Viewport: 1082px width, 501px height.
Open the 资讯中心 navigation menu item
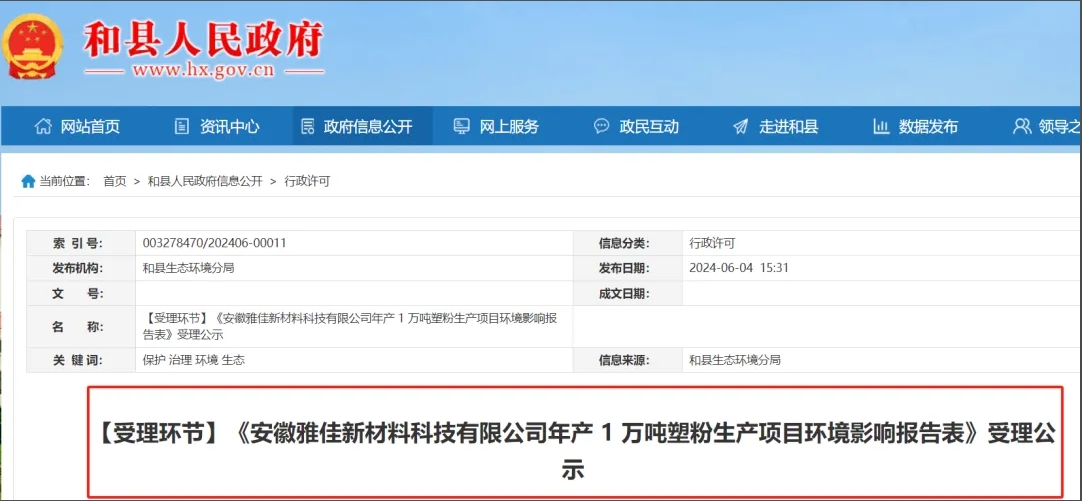coord(229,127)
